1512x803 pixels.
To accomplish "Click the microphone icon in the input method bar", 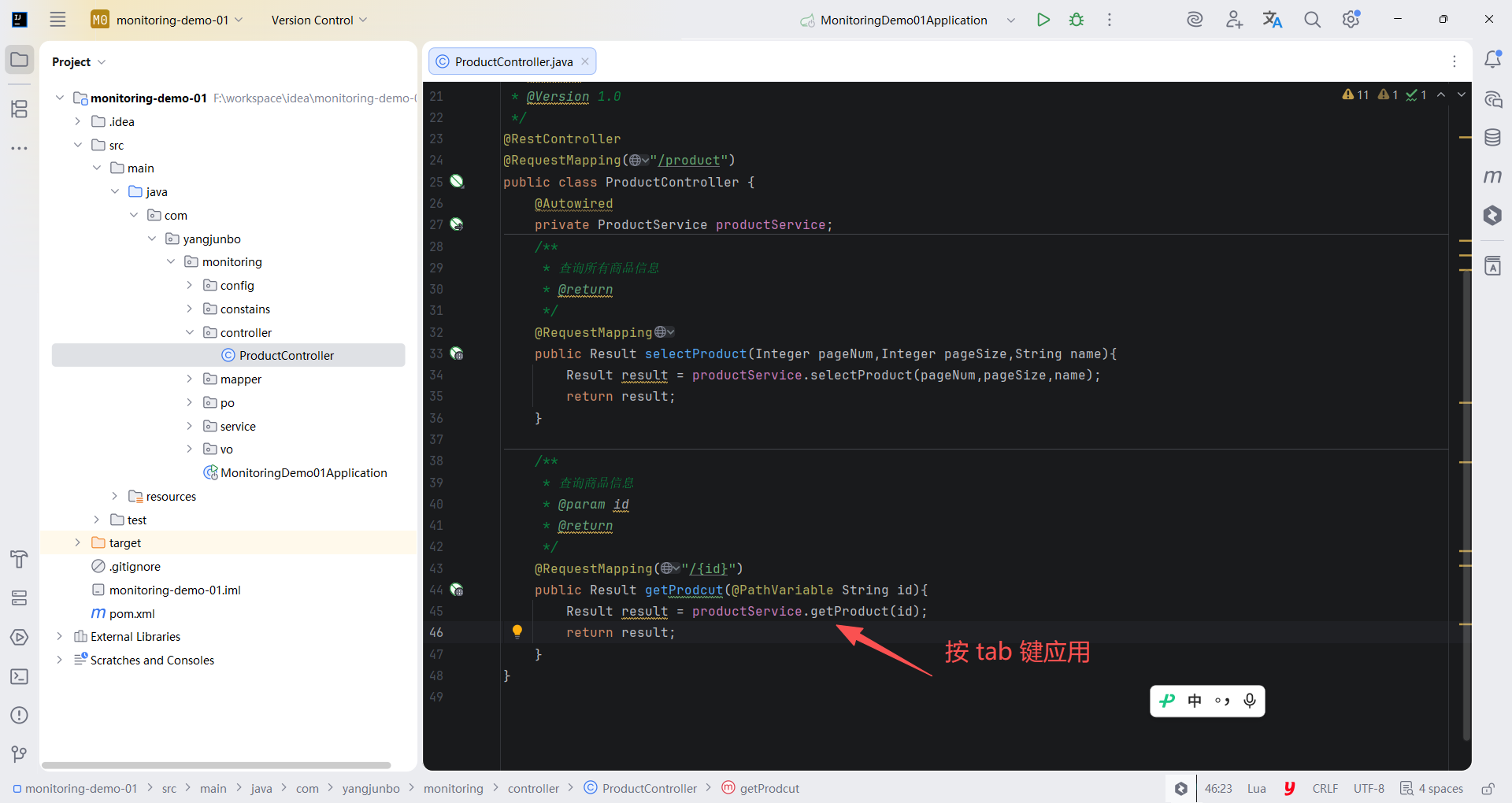I will (x=1250, y=701).
